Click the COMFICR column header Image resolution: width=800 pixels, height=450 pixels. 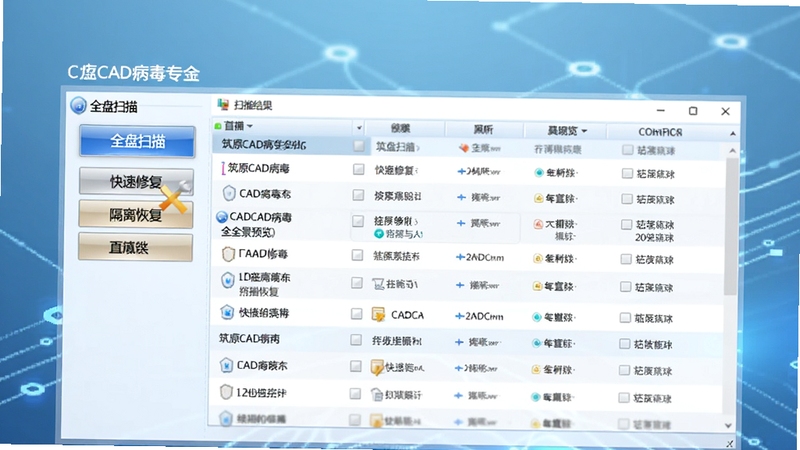tap(660, 132)
